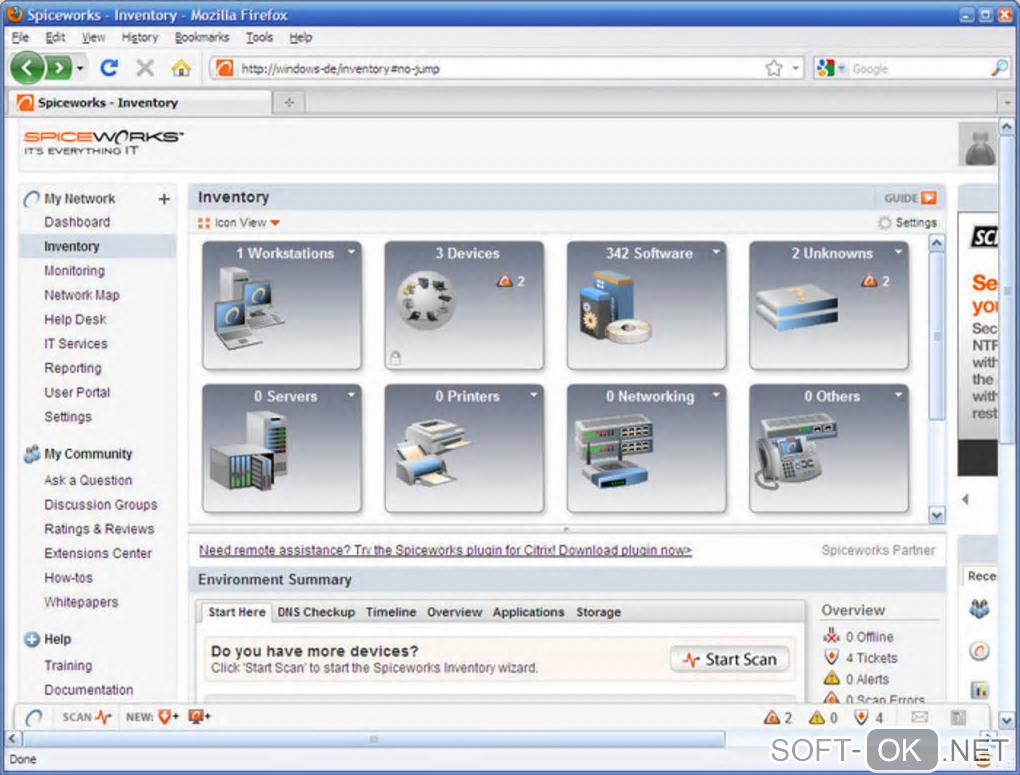Viewport: 1020px width, 775px height.
Task: Open Firefox home page icon
Action: coord(181,68)
